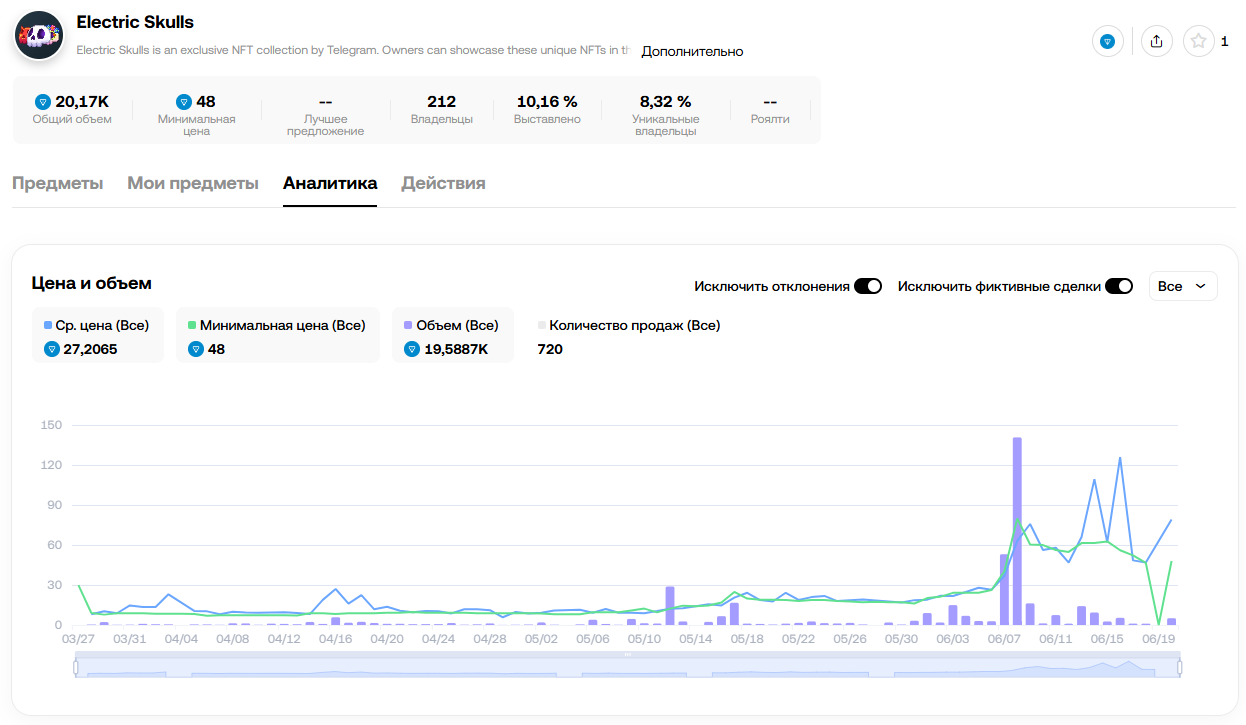Expand description with Дополнительно
Image resolution: width=1246 pixels, height=725 pixels.
692,51
